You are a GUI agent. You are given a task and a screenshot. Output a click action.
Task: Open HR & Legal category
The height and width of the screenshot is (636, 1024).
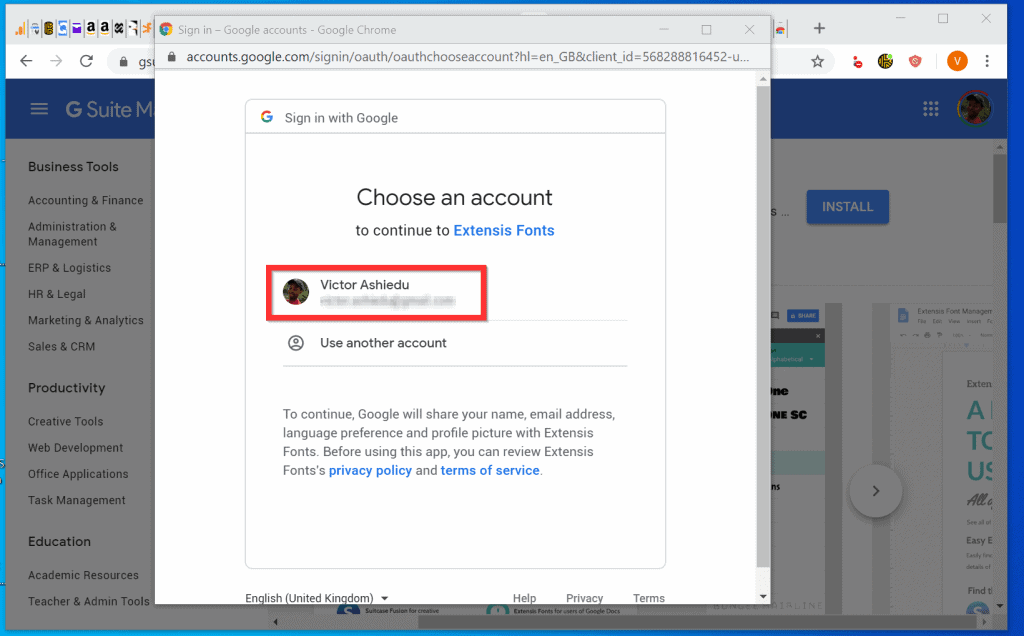pyautogui.click(x=57, y=294)
